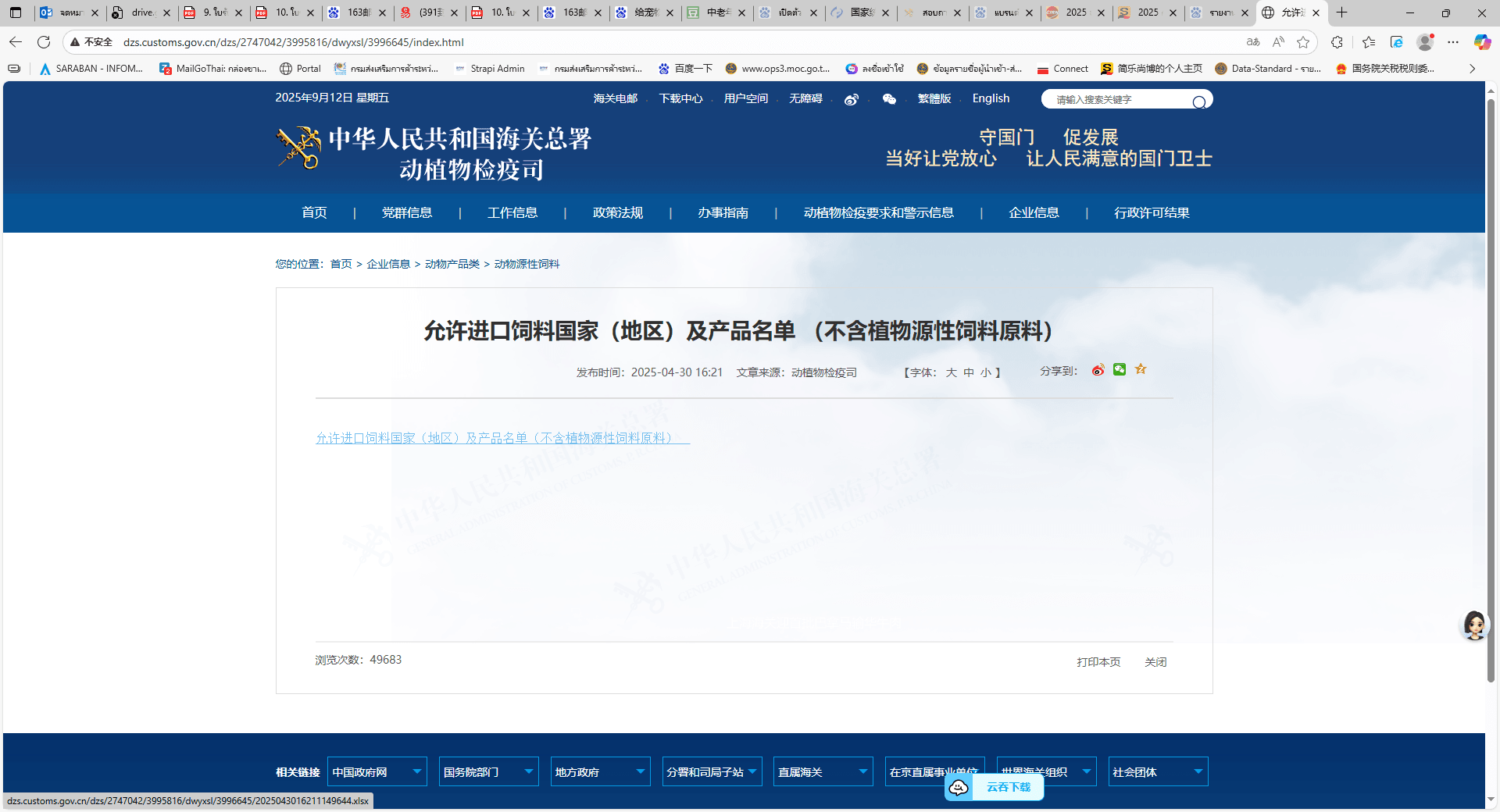Open the 允许进口饲料国家 xlsx attachment link

(502, 438)
